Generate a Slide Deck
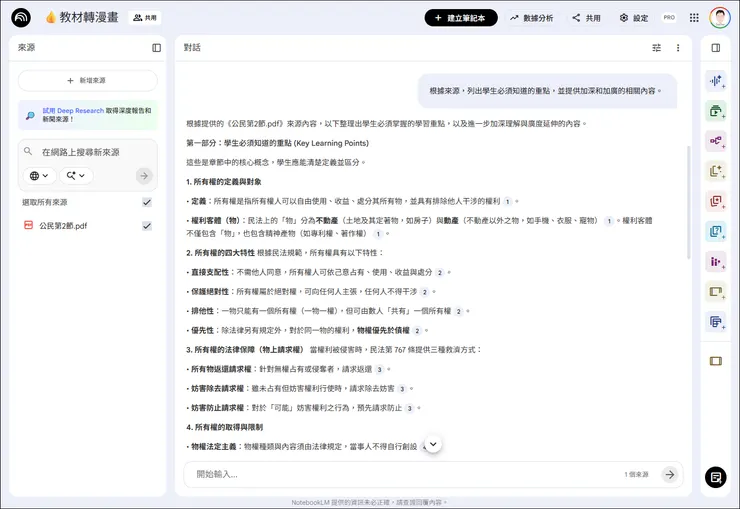The height and width of the screenshot is (509, 740). tap(715, 292)
